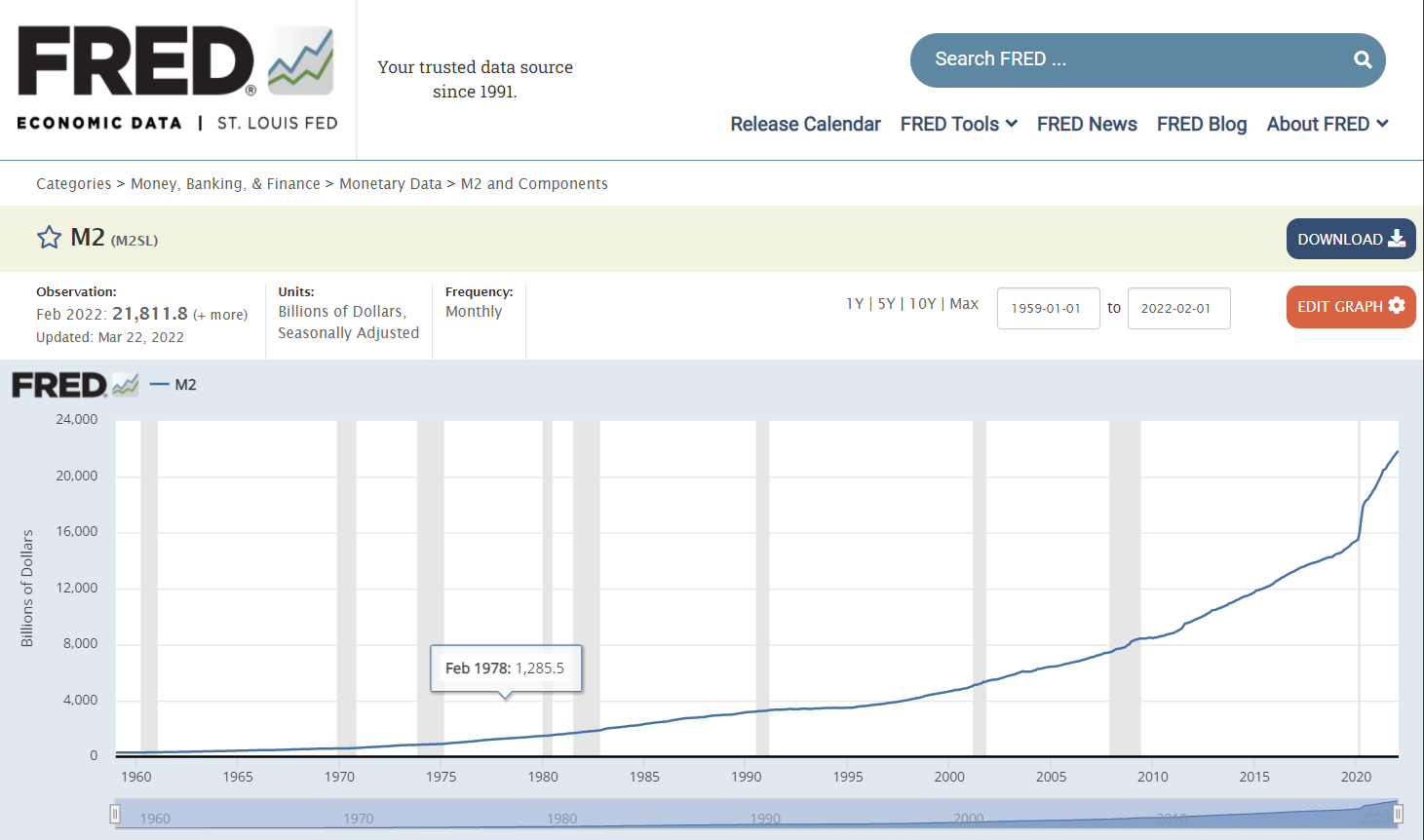Viewport: 1424px width, 840px height.
Task: Click the Feb 2022 value 21,811.8
Action: click(150, 314)
